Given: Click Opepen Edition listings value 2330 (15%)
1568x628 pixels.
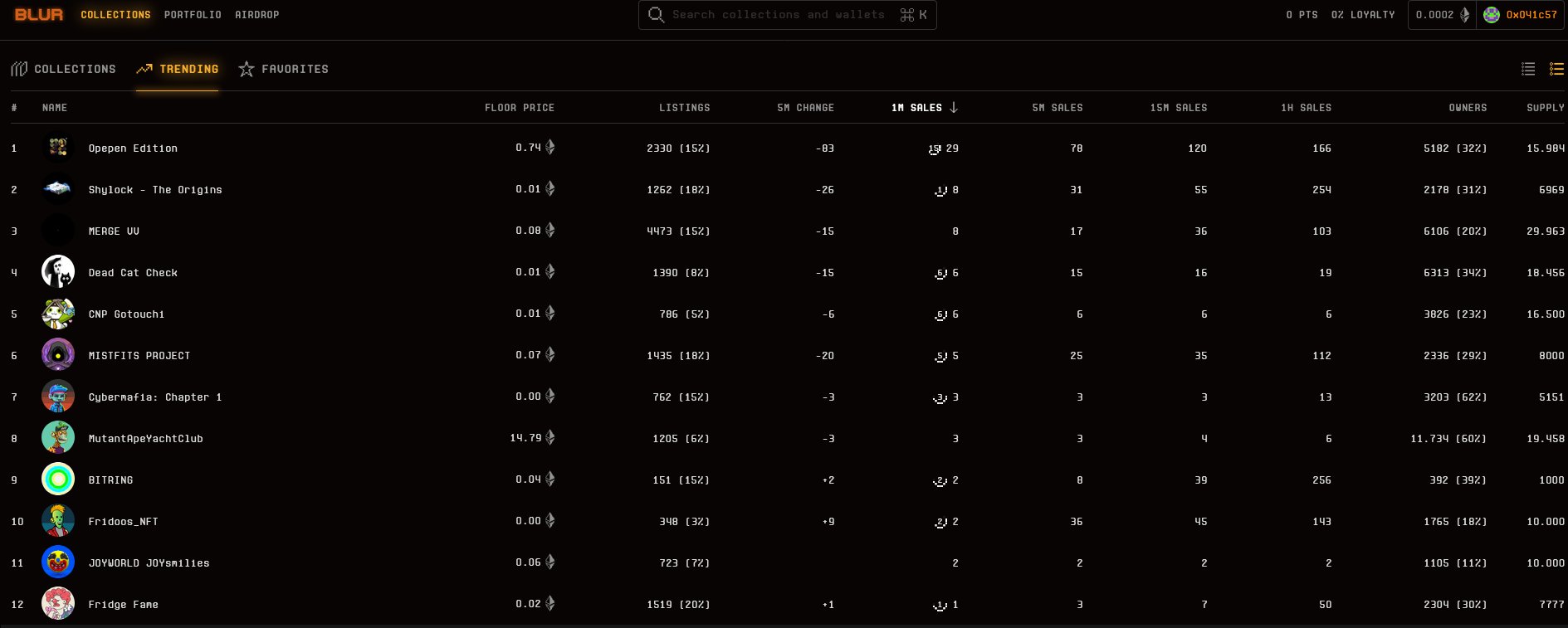Looking at the screenshot, I should (x=678, y=148).
